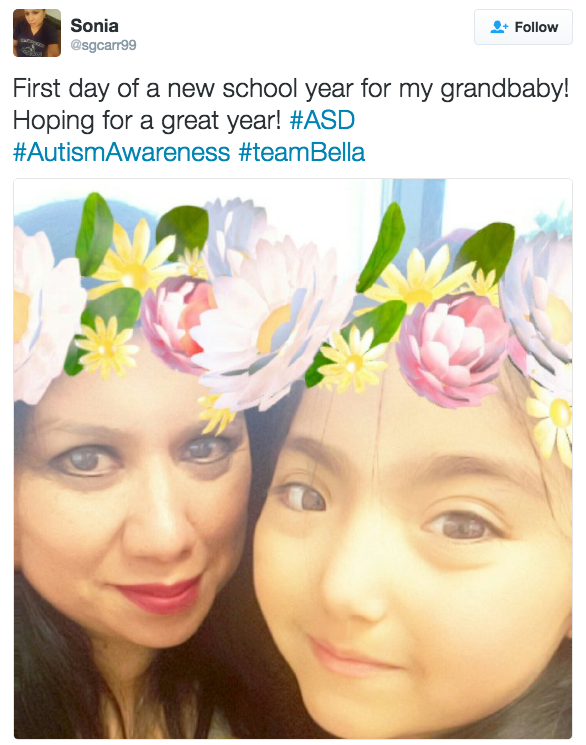
Task: Open the #AutismAwareness hashtag
Action: [x=122, y=152]
